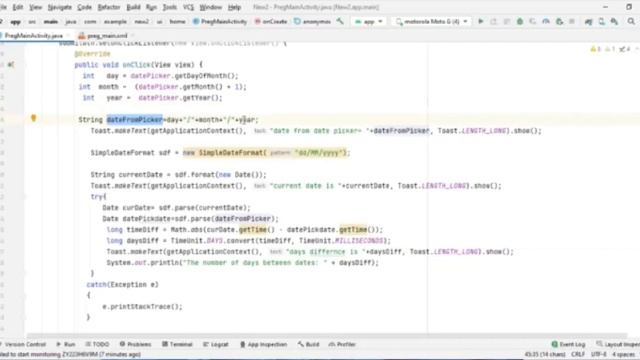Screen dimensions: 640x360
Task: Click the 4 spaces indent setting
Action: tap(623, 354)
